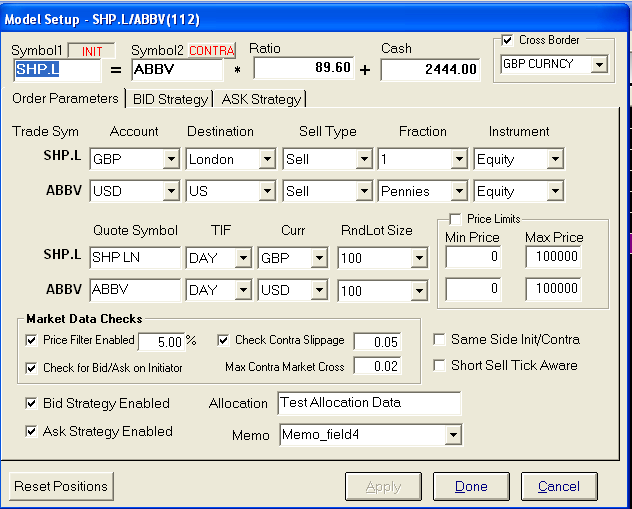Open ABBV Curr dropdown showing USD
This screenshot has height=509, width=632.
point(319,290)
